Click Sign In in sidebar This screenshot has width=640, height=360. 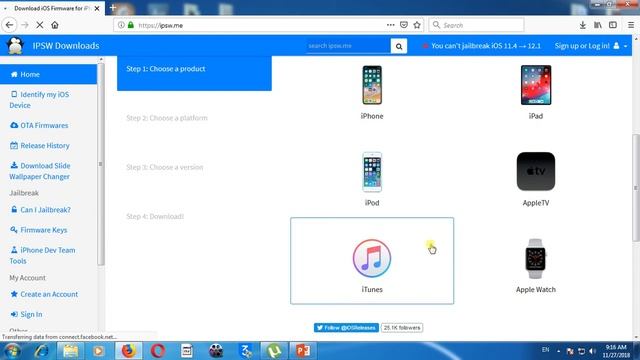[x=26, y=314]
